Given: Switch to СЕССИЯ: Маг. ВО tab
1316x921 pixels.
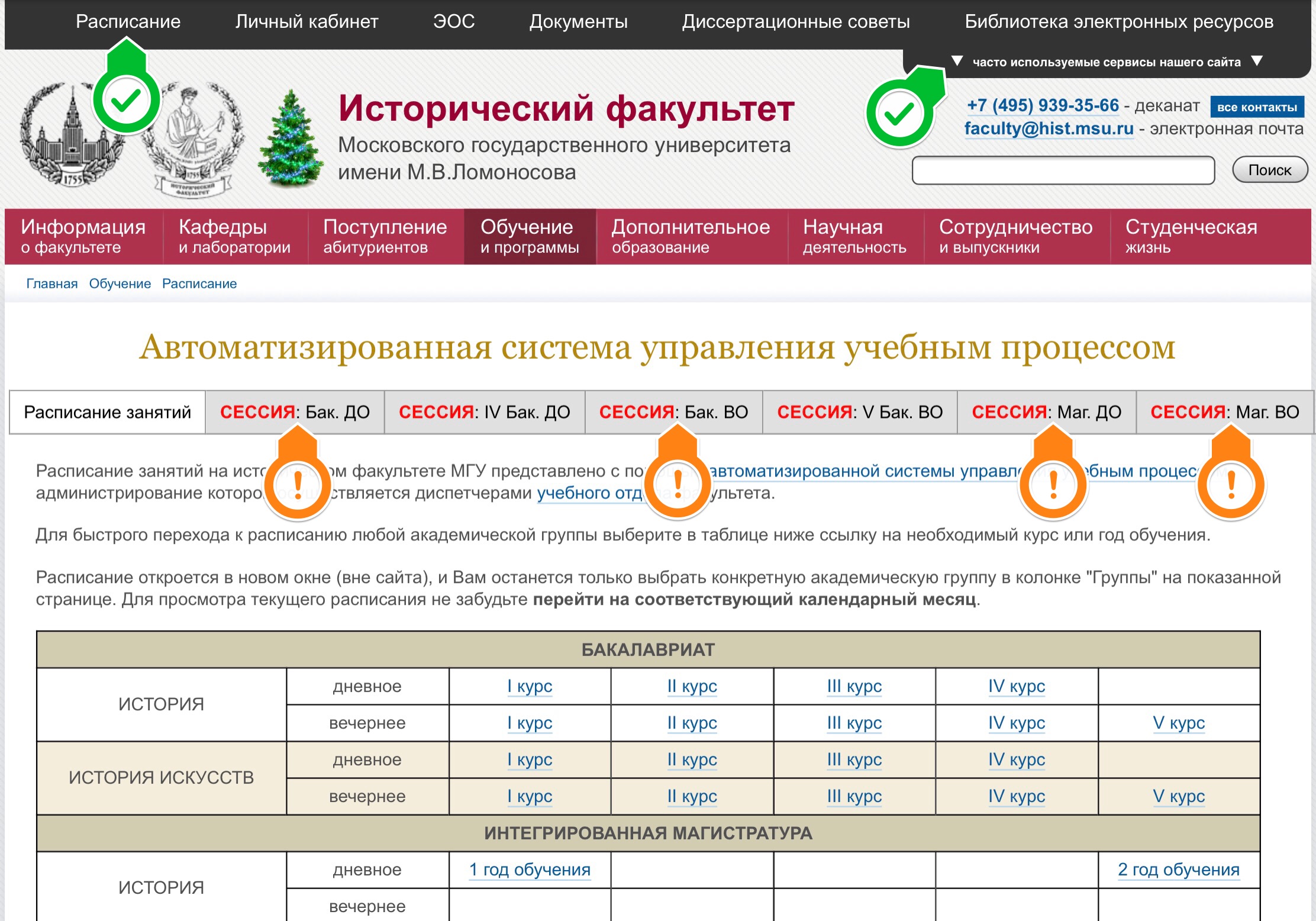Looking at the screenshot, I should (x=1225, y=412).
